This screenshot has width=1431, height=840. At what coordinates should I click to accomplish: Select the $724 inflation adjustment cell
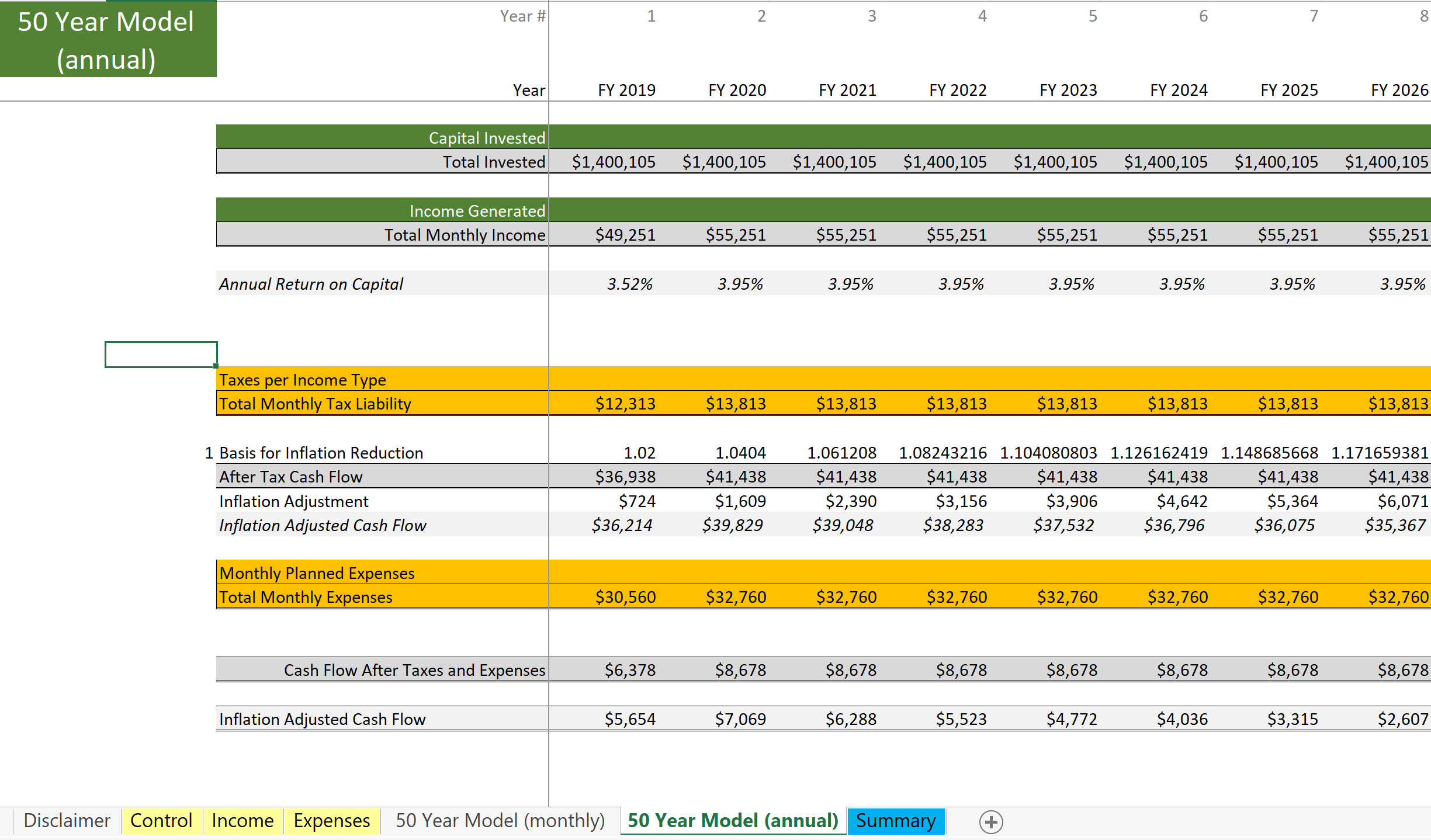point(637,501)
